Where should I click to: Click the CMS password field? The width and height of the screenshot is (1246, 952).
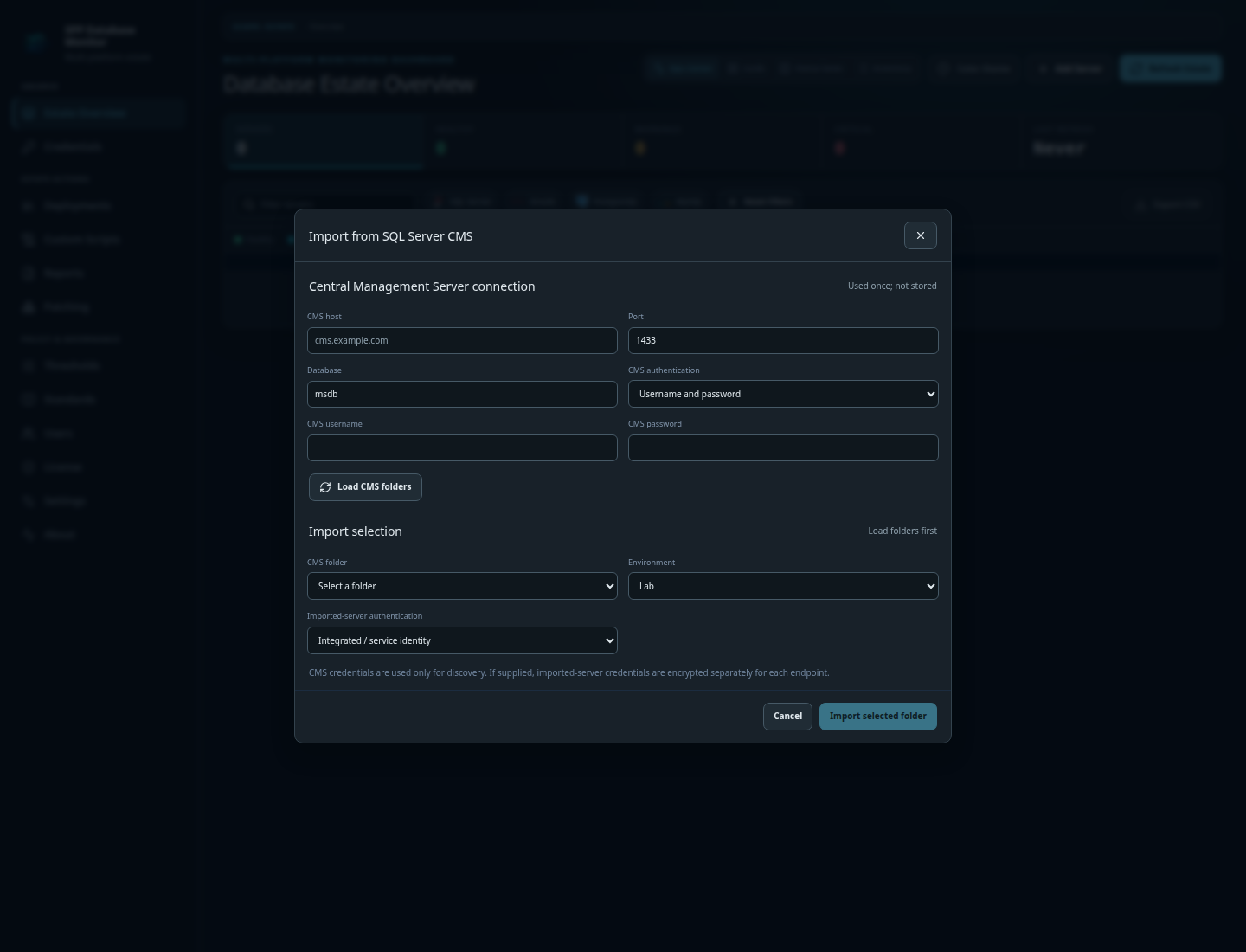pos(783,447)
